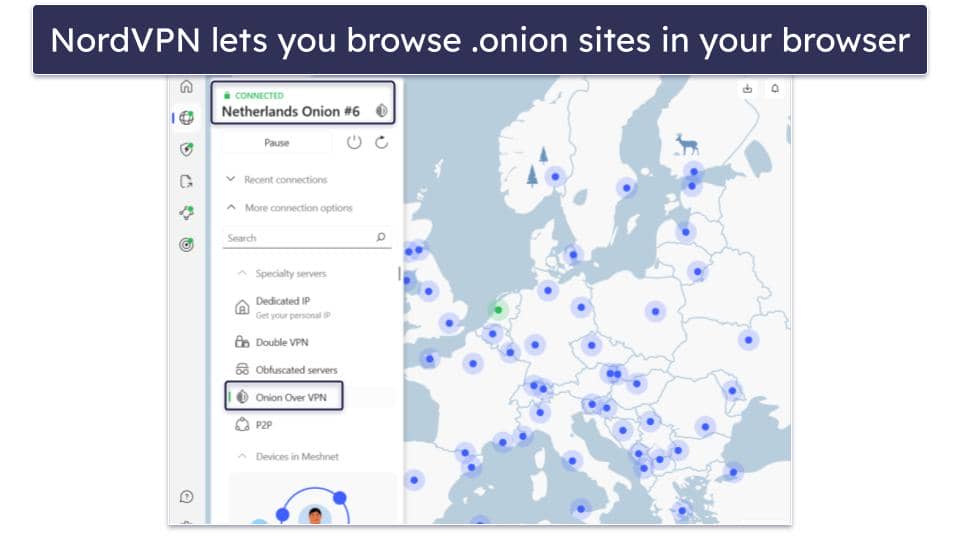This screenshot has height=540, width=960.
Task: Expand Recent connections section
Action: coord(277,179)
